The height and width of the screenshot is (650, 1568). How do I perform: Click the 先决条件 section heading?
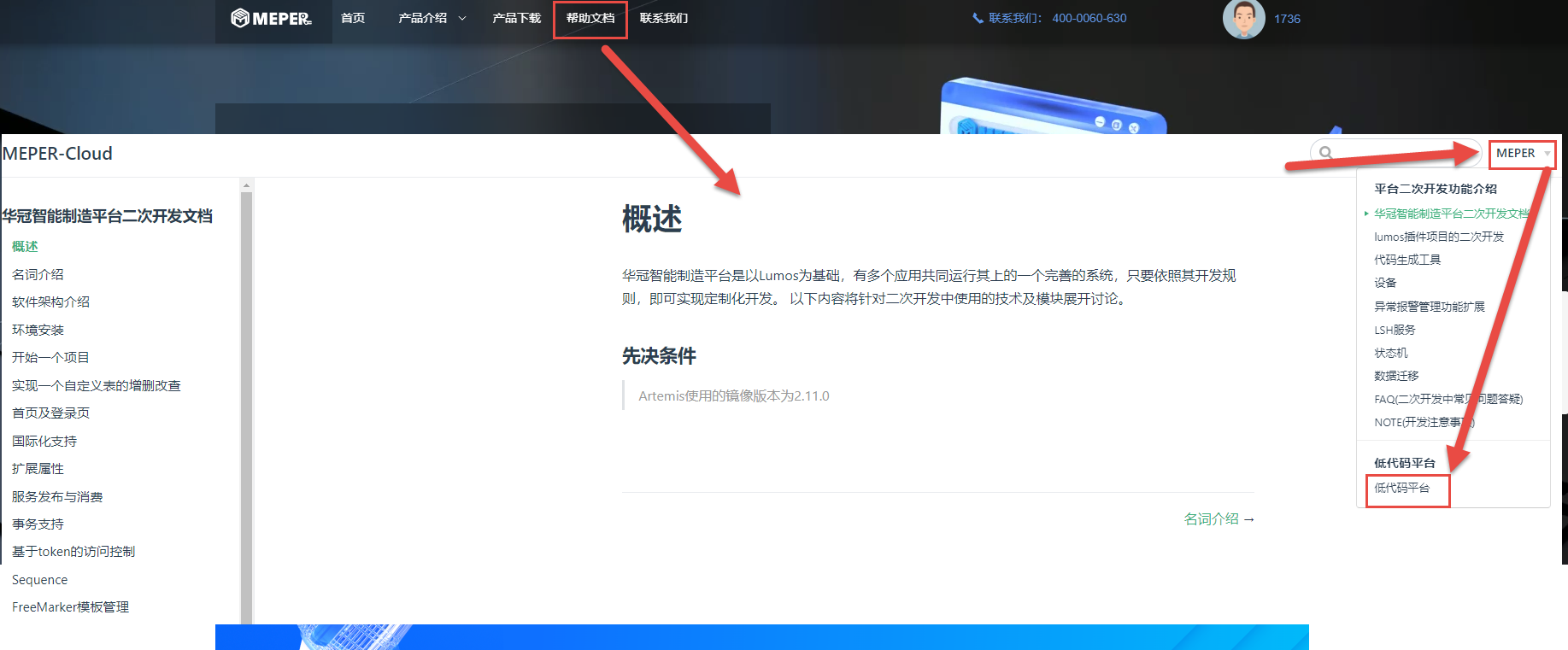[x=659, y=355]
